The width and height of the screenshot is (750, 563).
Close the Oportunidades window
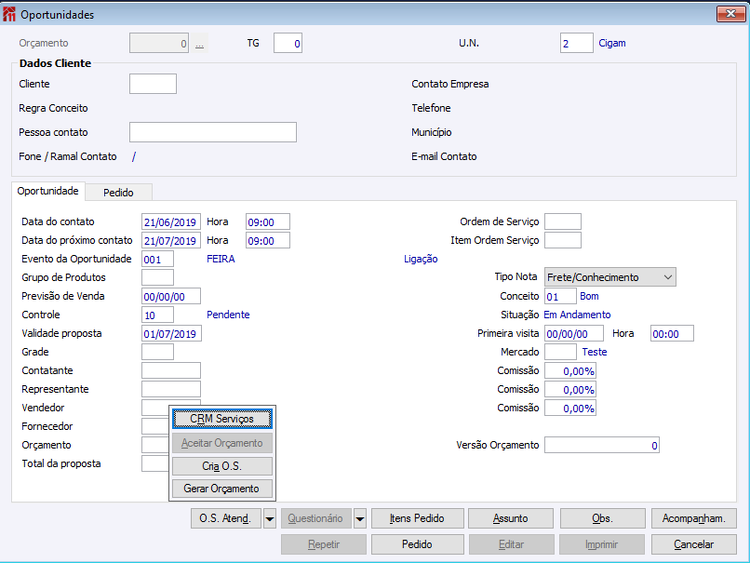pos(730,14)
